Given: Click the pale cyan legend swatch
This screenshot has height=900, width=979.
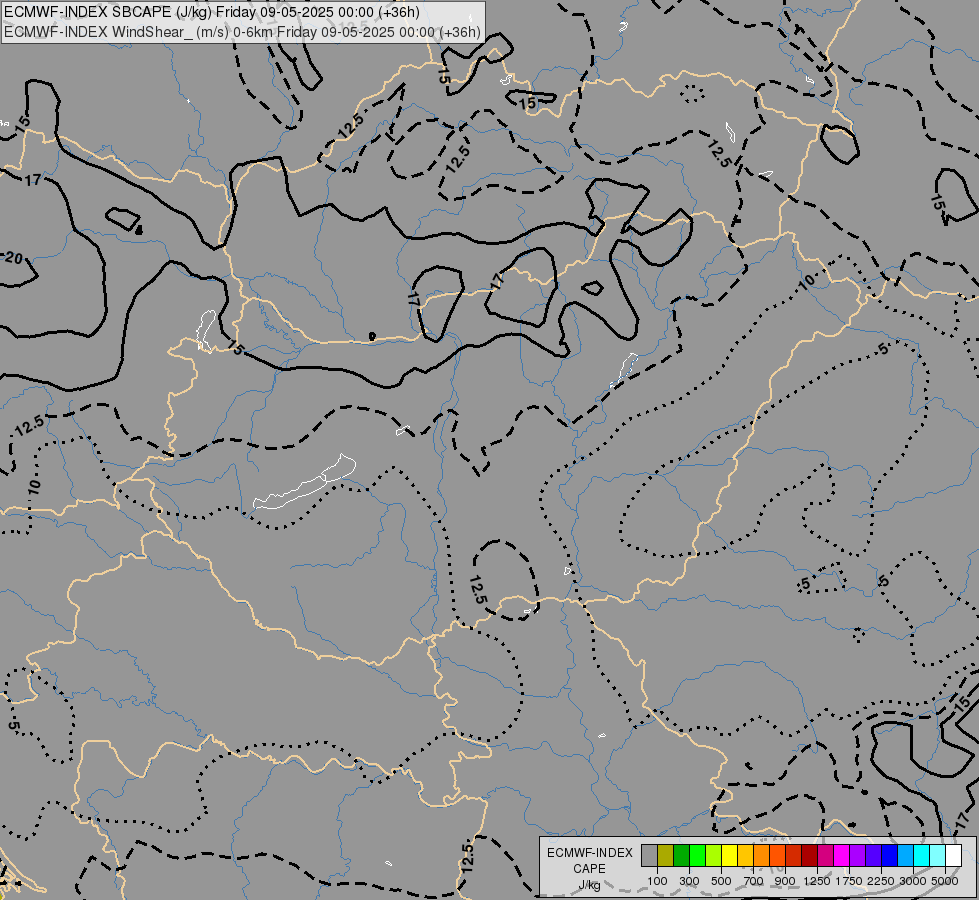Looking at the screenshot, I should pos(938,855).
